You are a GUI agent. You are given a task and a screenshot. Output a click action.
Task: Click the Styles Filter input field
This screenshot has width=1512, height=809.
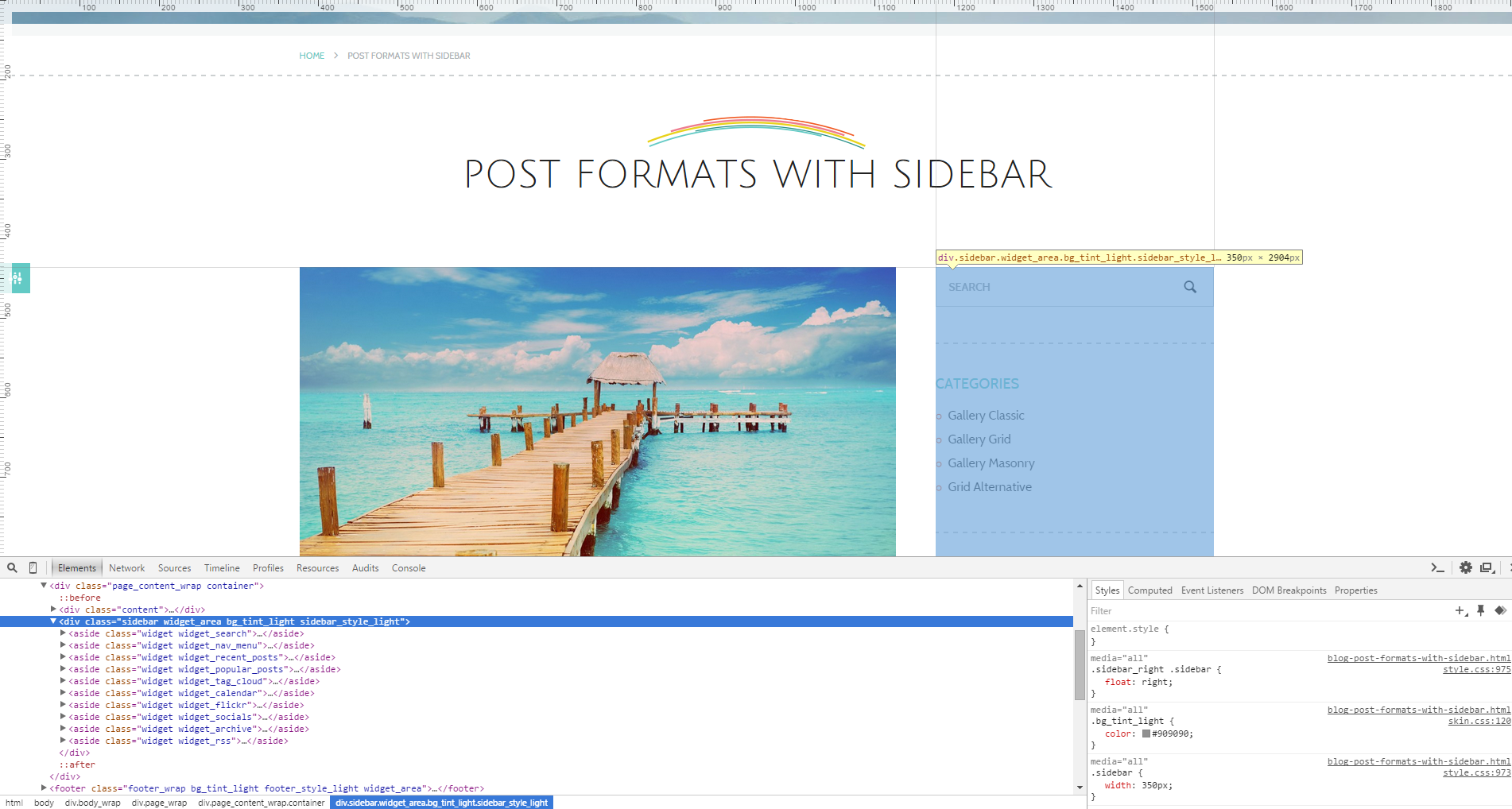[x=1264, y=611]
